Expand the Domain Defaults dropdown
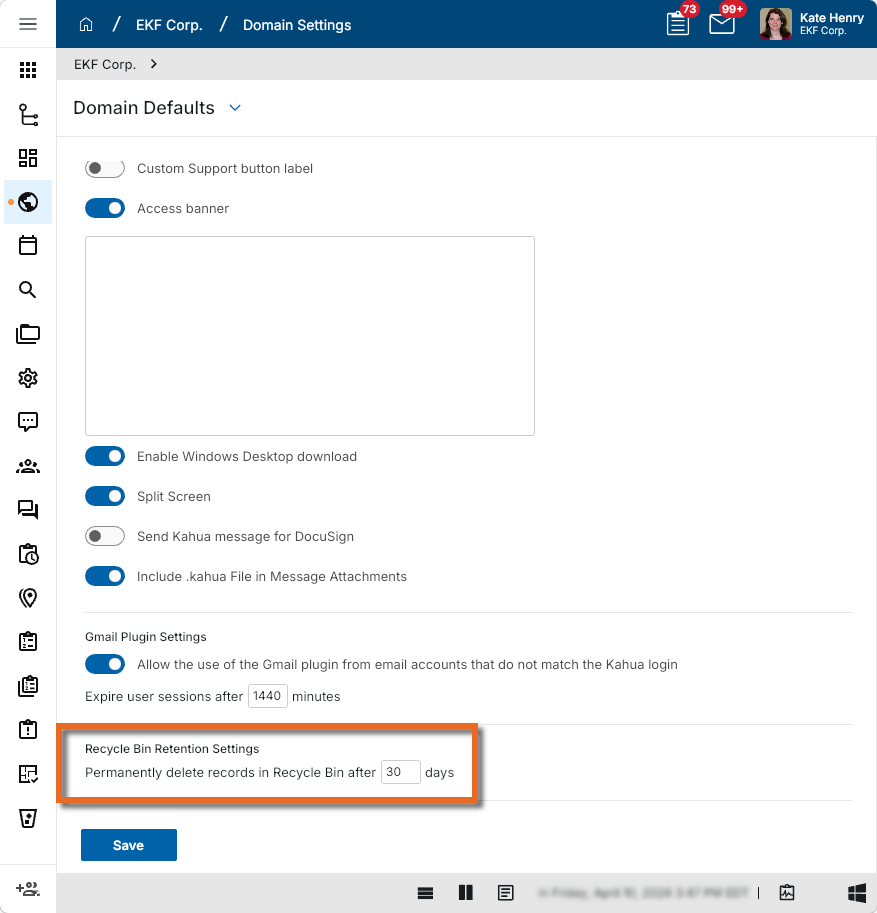Viewport: 877px width, 913px height. pyautogui.click(x=235, y=108)
